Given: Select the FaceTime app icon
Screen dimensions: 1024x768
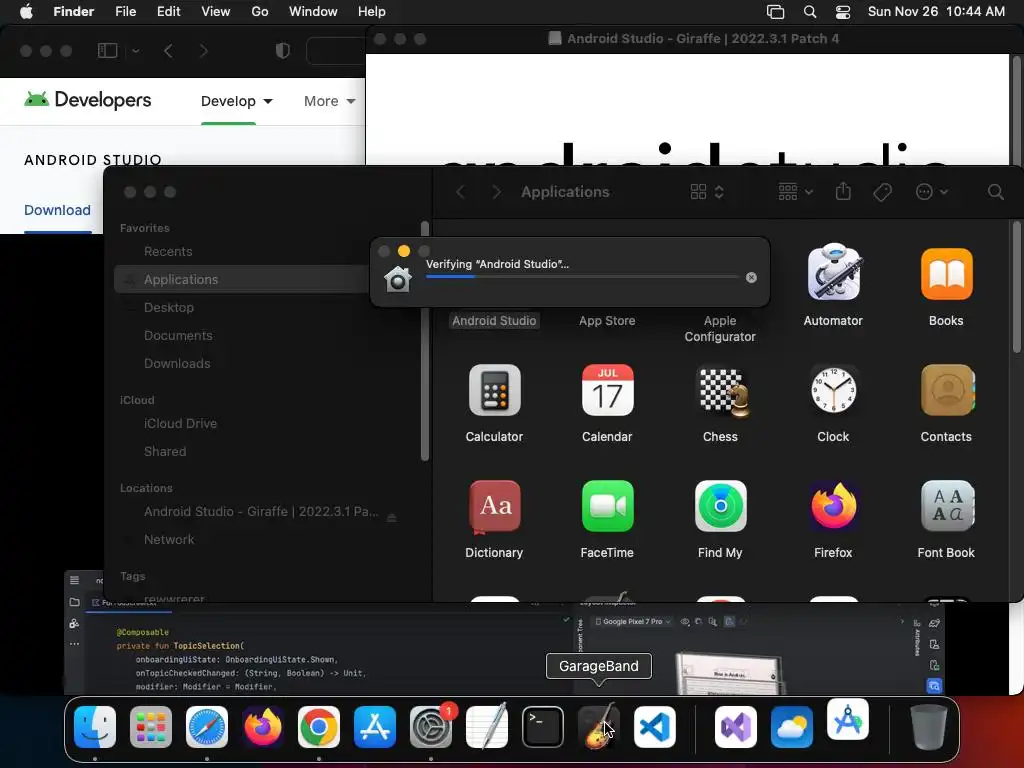Looking at the screenshot, I should (x=607, y=506).
